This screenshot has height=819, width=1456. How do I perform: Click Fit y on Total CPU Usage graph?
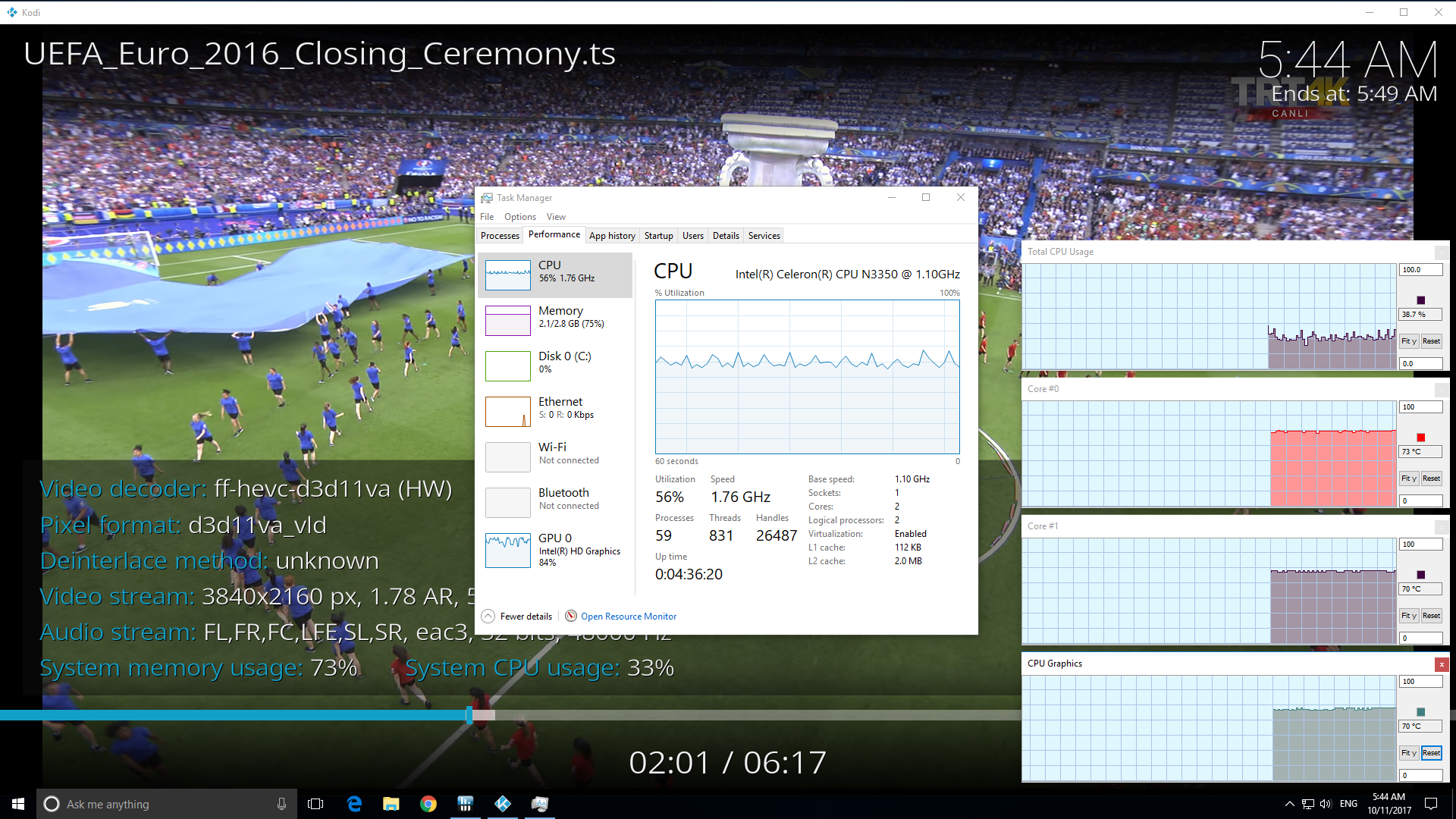[1409, 341]
